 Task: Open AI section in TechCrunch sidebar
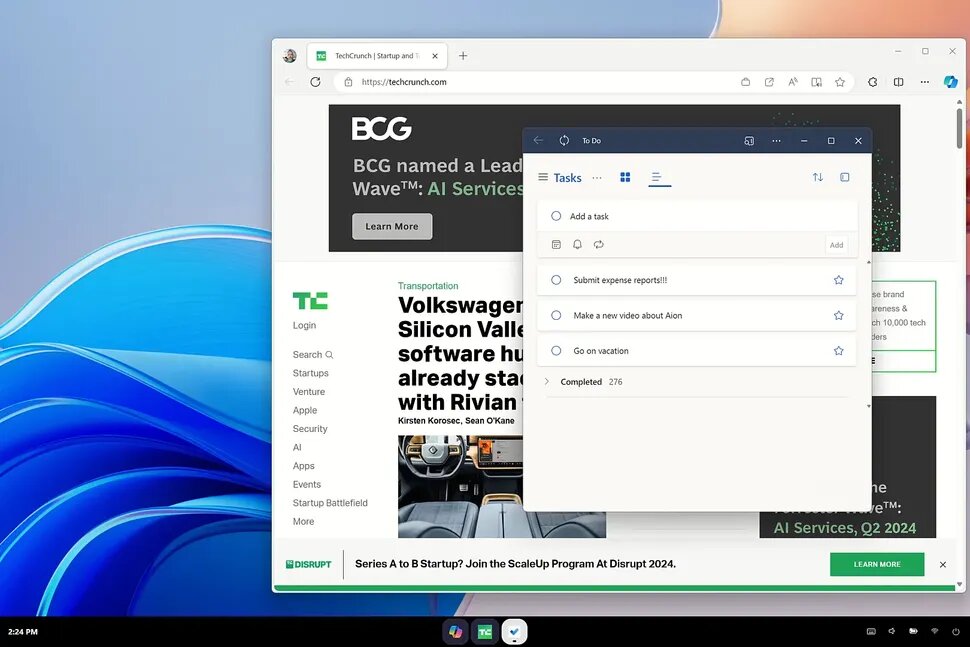[x=297, y=447]
